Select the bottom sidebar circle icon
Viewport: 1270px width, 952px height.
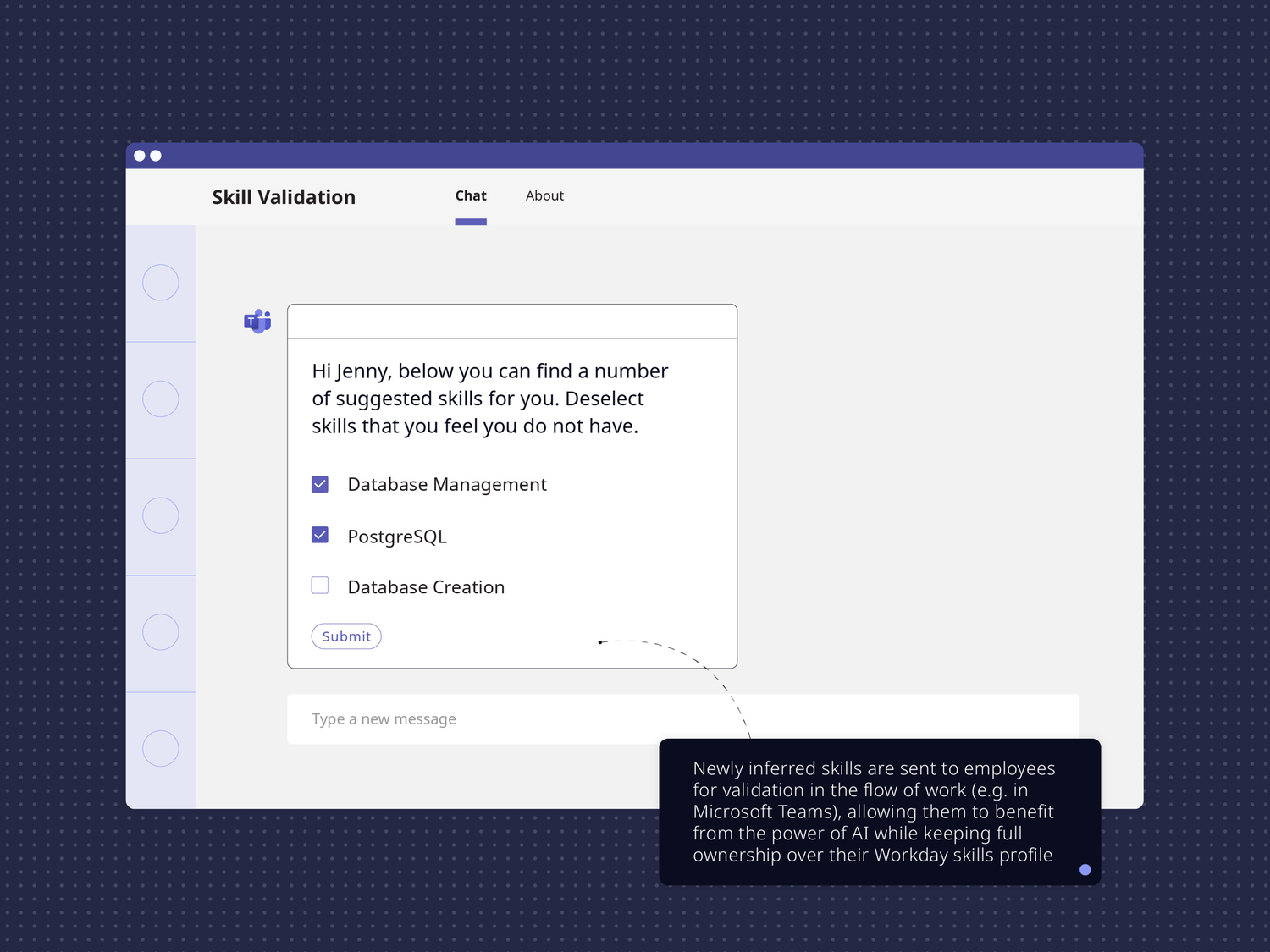[160, 748]
